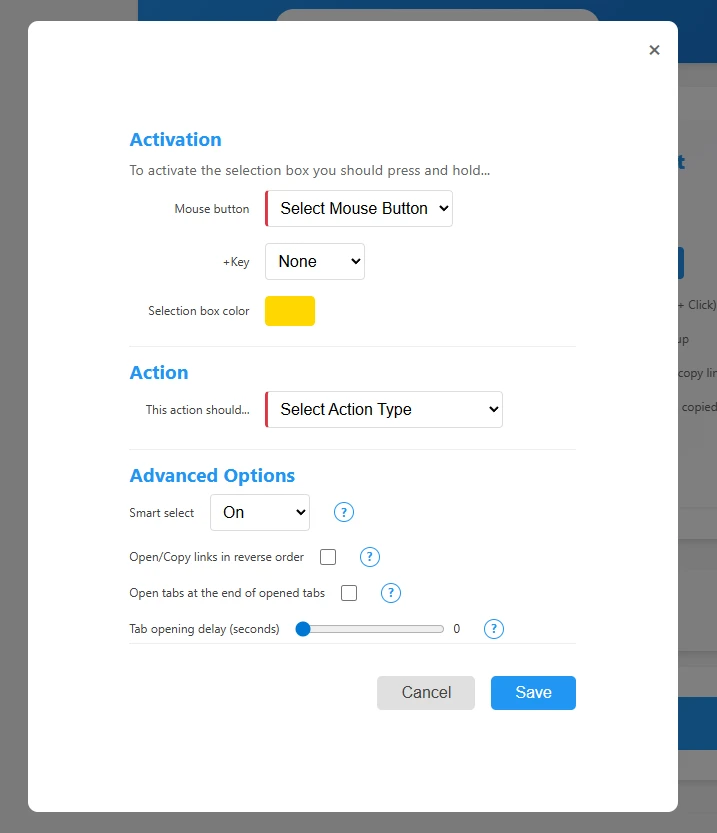The image size is (717, 833).
Task: Click the "Selection box color" label
Action: point(199,311)
